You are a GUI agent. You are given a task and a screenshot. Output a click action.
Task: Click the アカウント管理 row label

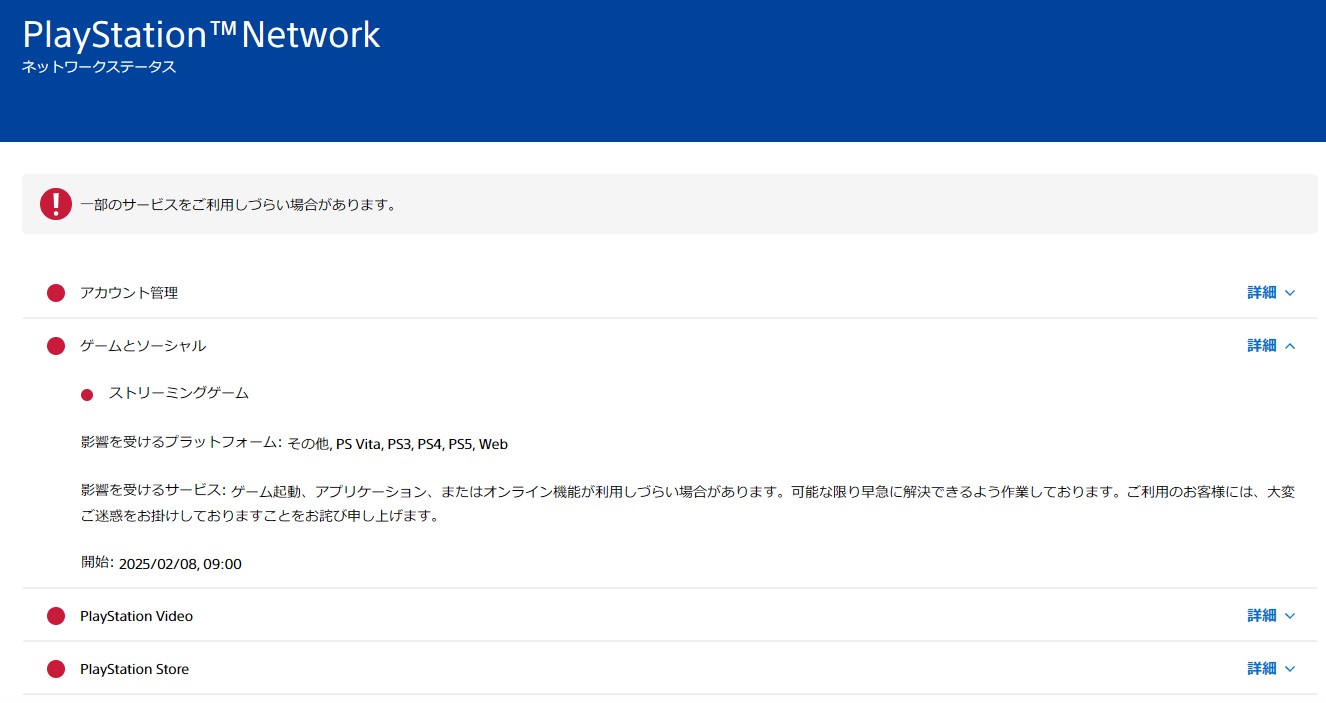coord(129,293)
